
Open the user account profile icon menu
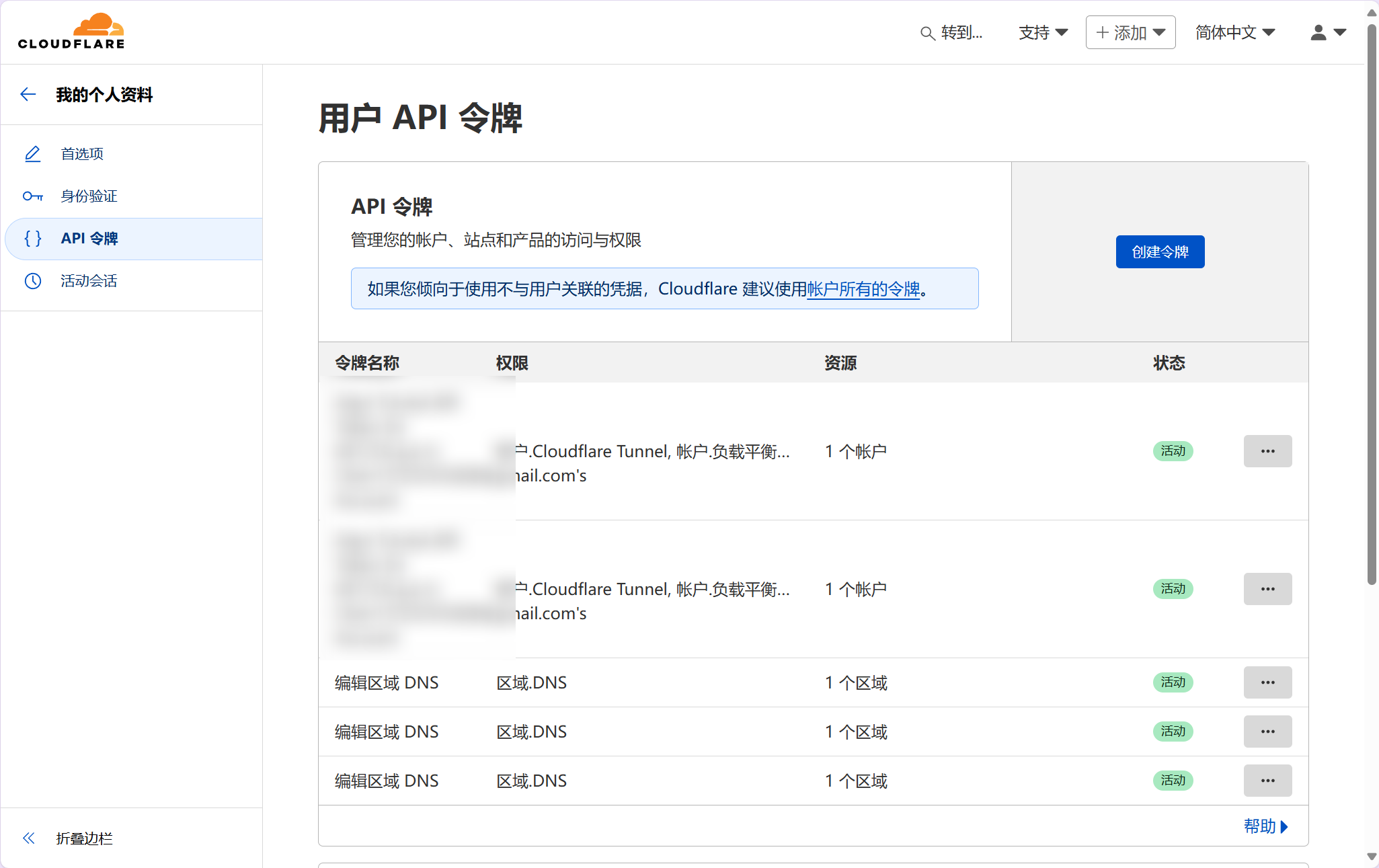1328,32
